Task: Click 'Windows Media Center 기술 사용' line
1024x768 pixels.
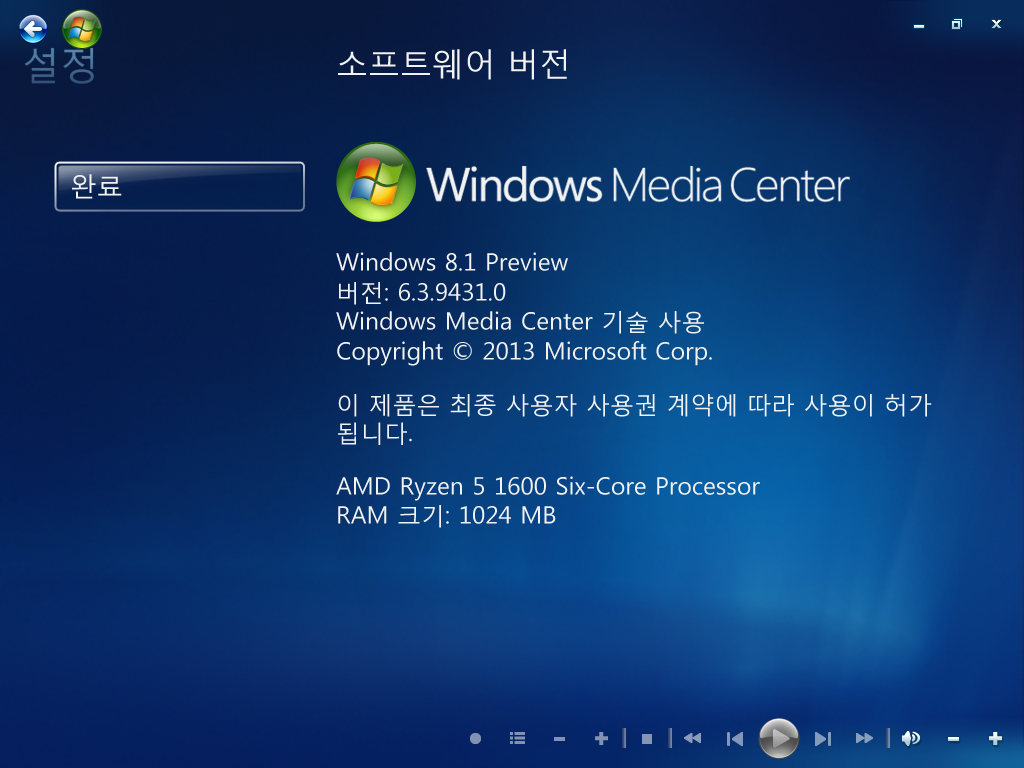Action: point(520,322)
